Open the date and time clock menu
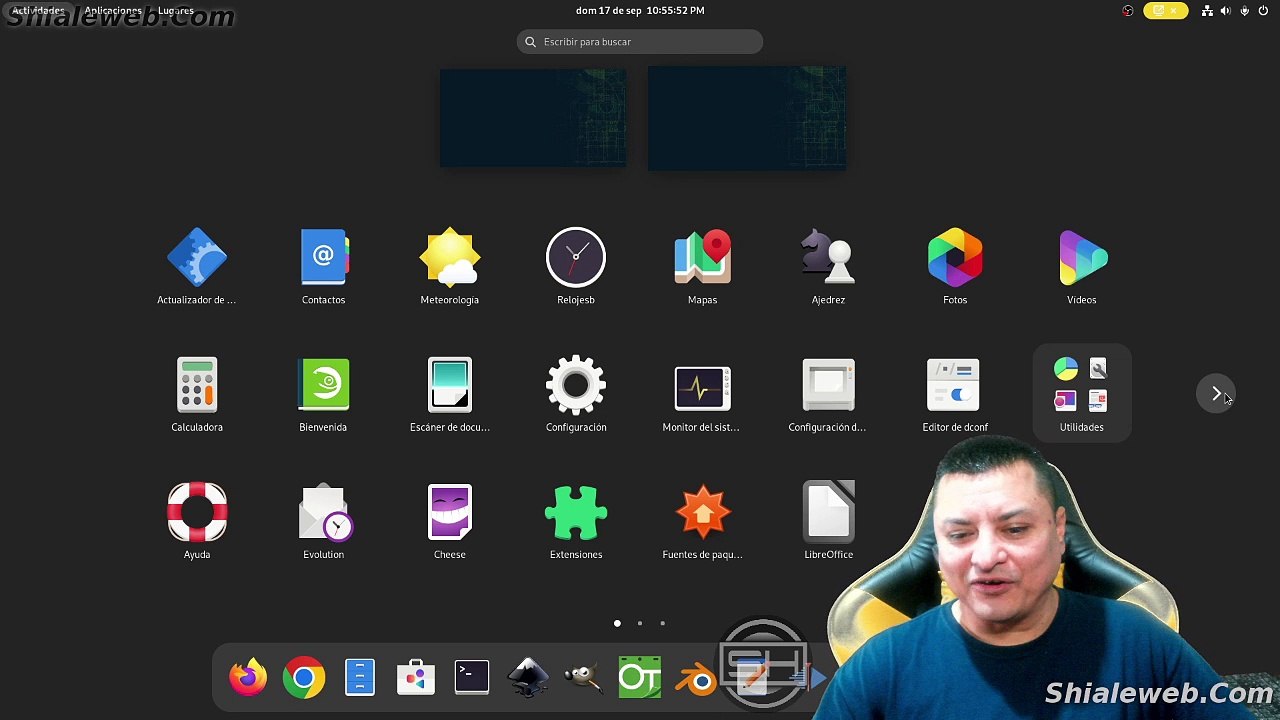The image size is (1280, 720). 640,11
